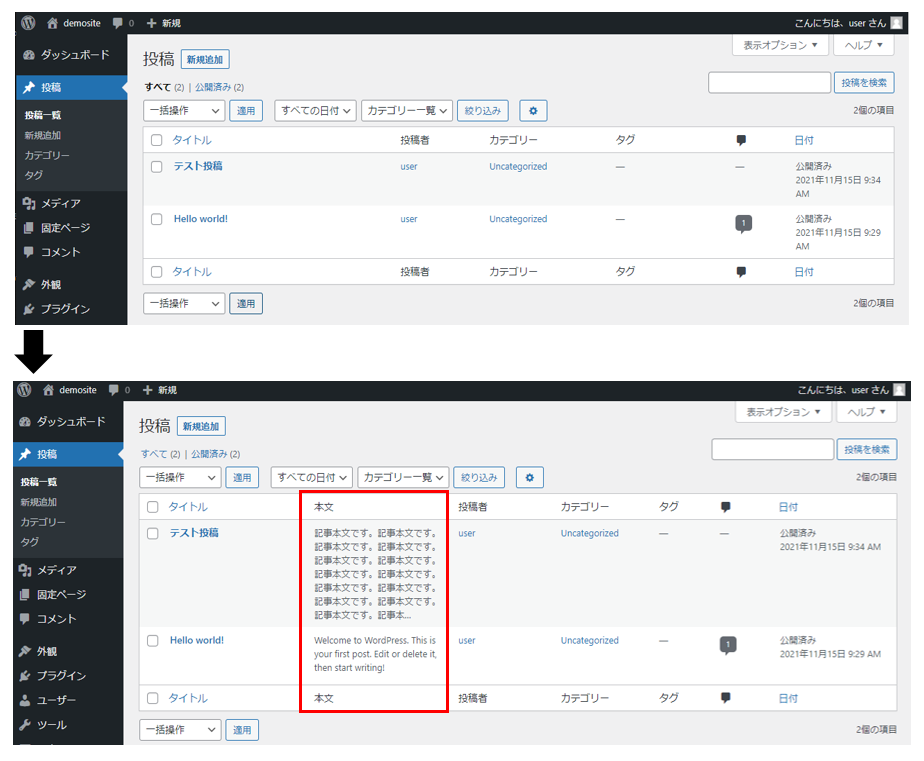This screenshot has height=761, width=924.
Task: Click the user avatar in the lower admin bar
Action: (899, 389)
